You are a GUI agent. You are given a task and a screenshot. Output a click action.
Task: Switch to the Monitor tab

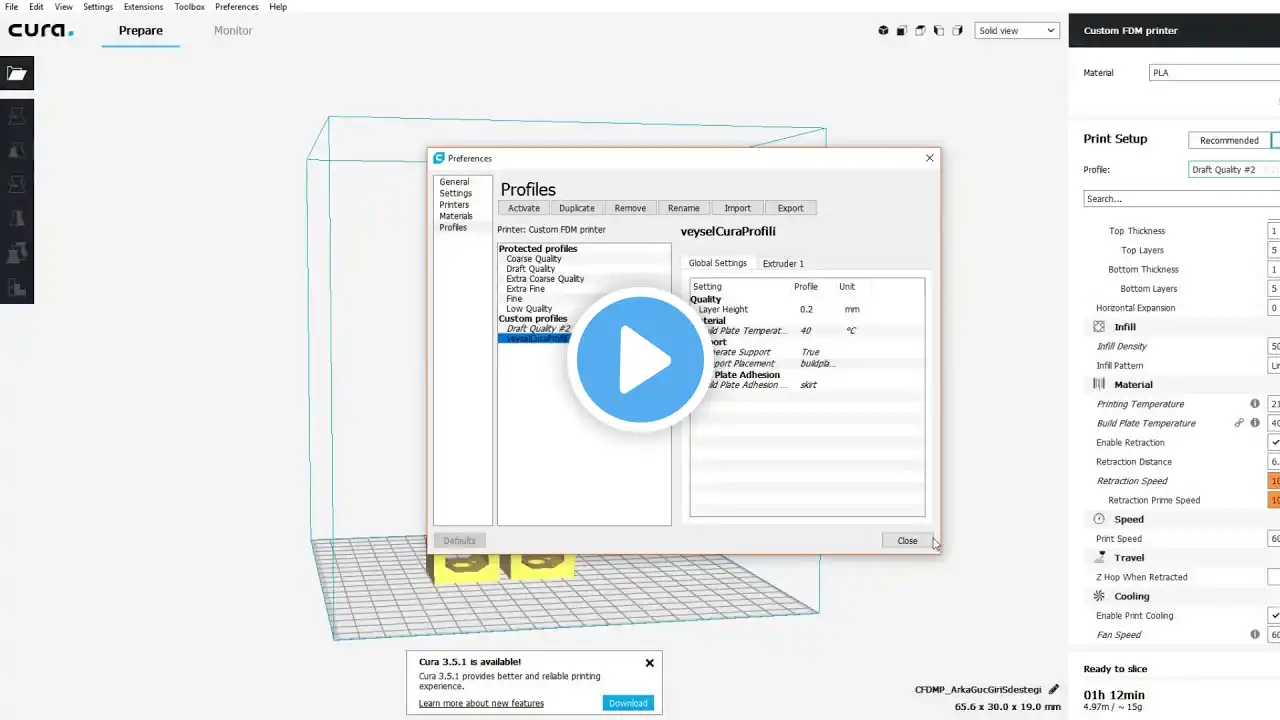[x=233, y=31]
